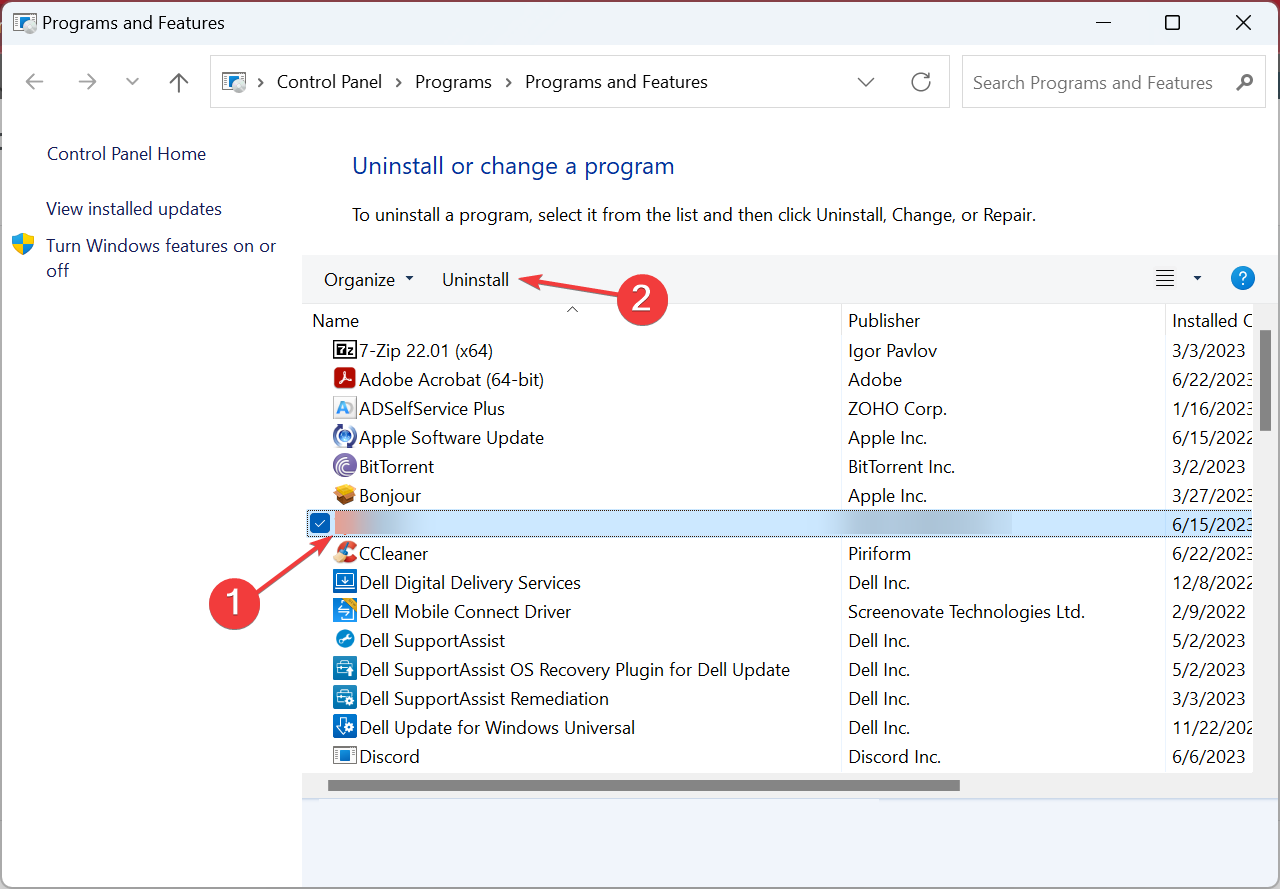Click the Discord program icon
Screen dimensions: 1280x889
(344, 756)
